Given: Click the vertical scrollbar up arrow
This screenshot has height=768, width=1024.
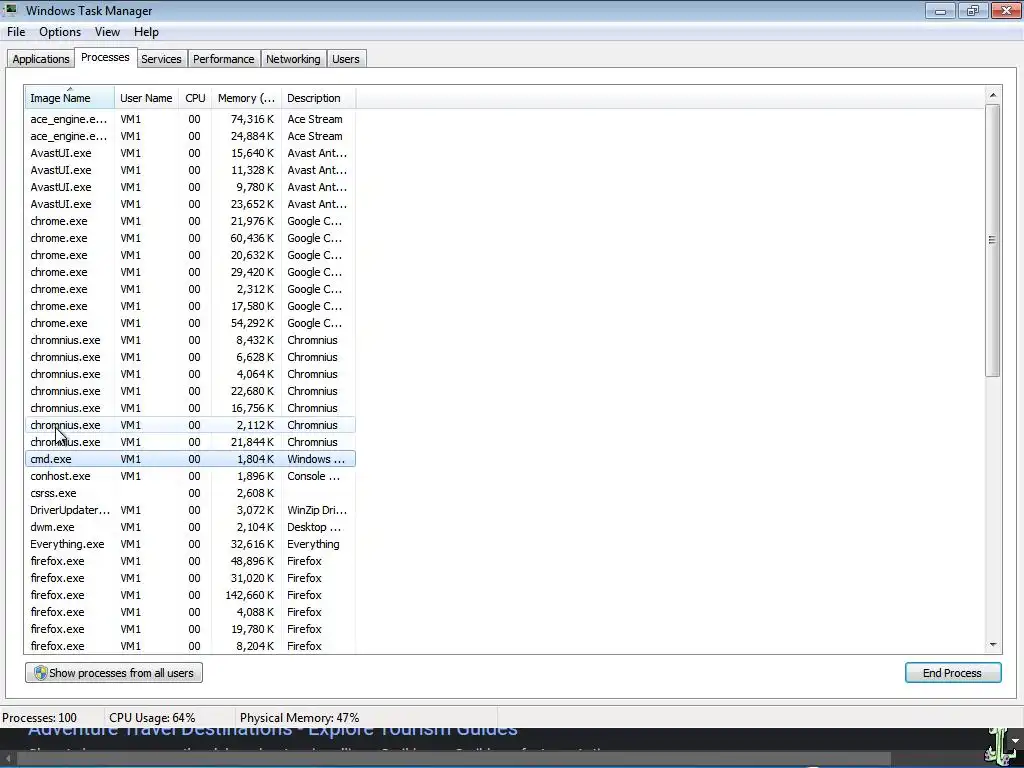Looking at the screenshot, I should click(x=993, y=95).
